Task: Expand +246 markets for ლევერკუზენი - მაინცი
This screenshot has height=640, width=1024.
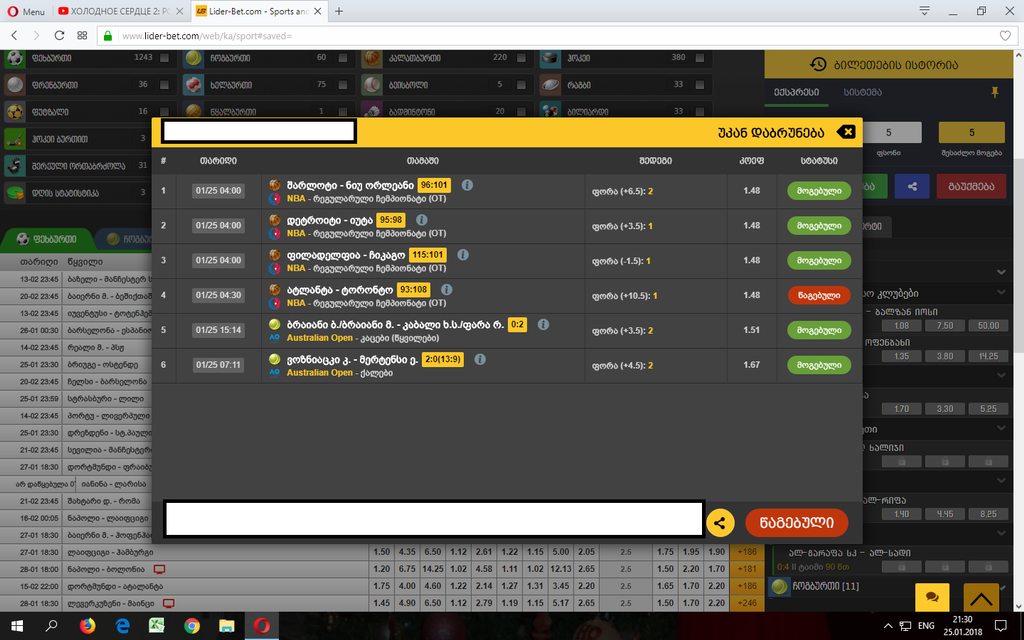Action: click(x=746, y=603)
